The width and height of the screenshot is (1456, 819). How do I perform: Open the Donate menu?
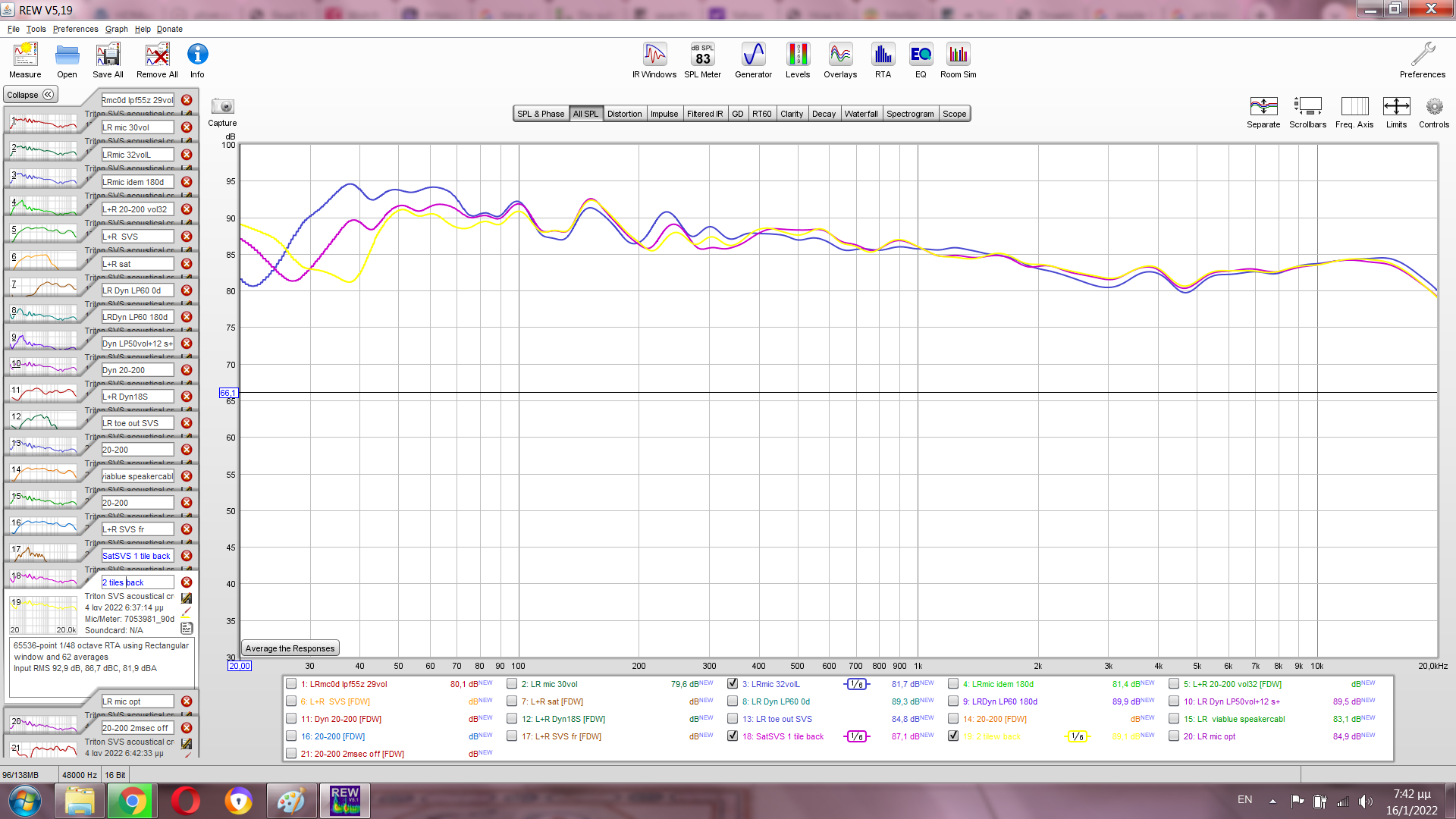170,29
